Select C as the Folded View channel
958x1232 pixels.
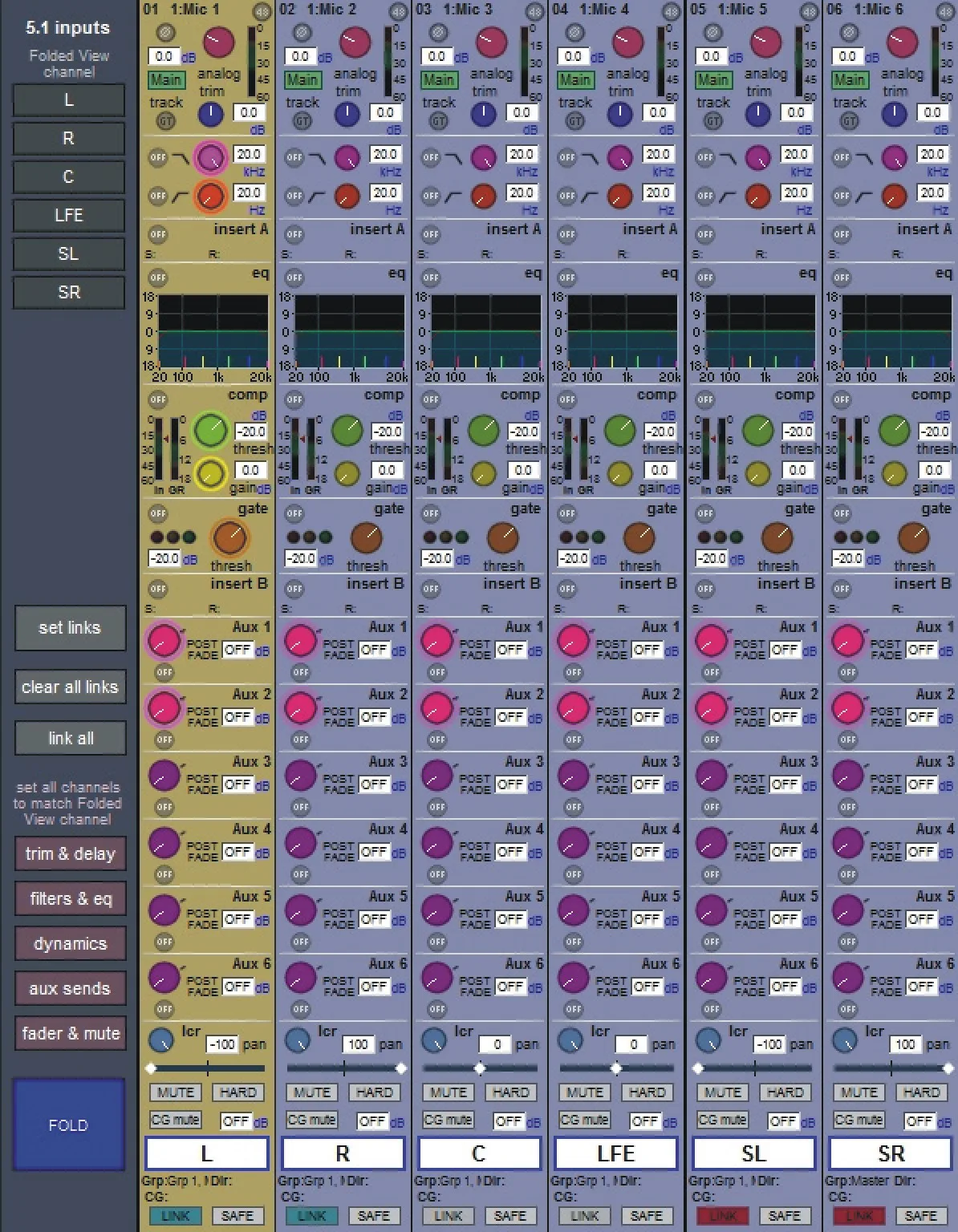point(69,177)
